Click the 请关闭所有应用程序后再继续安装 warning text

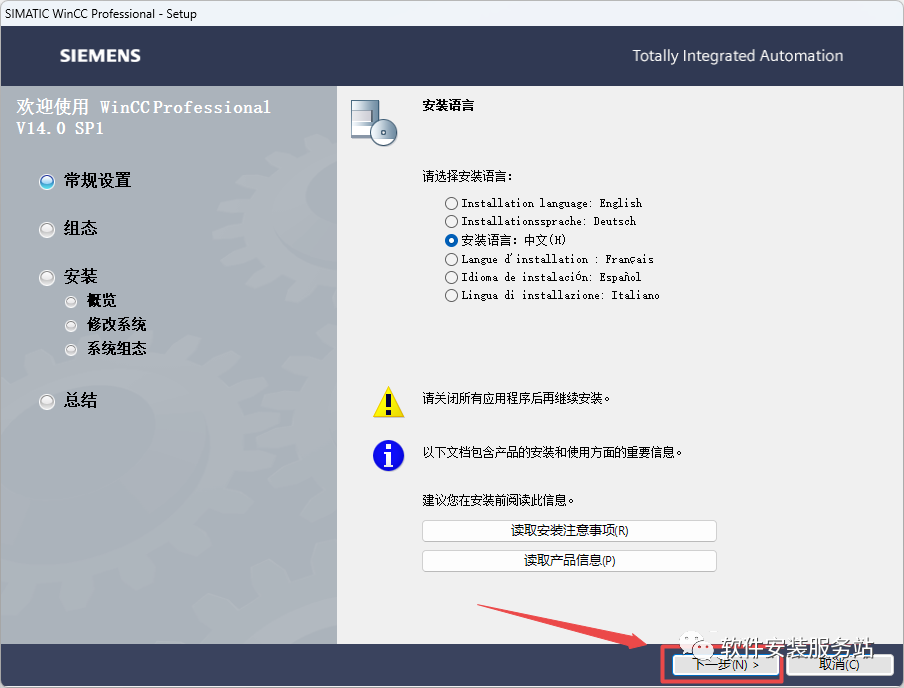(516, 398)
